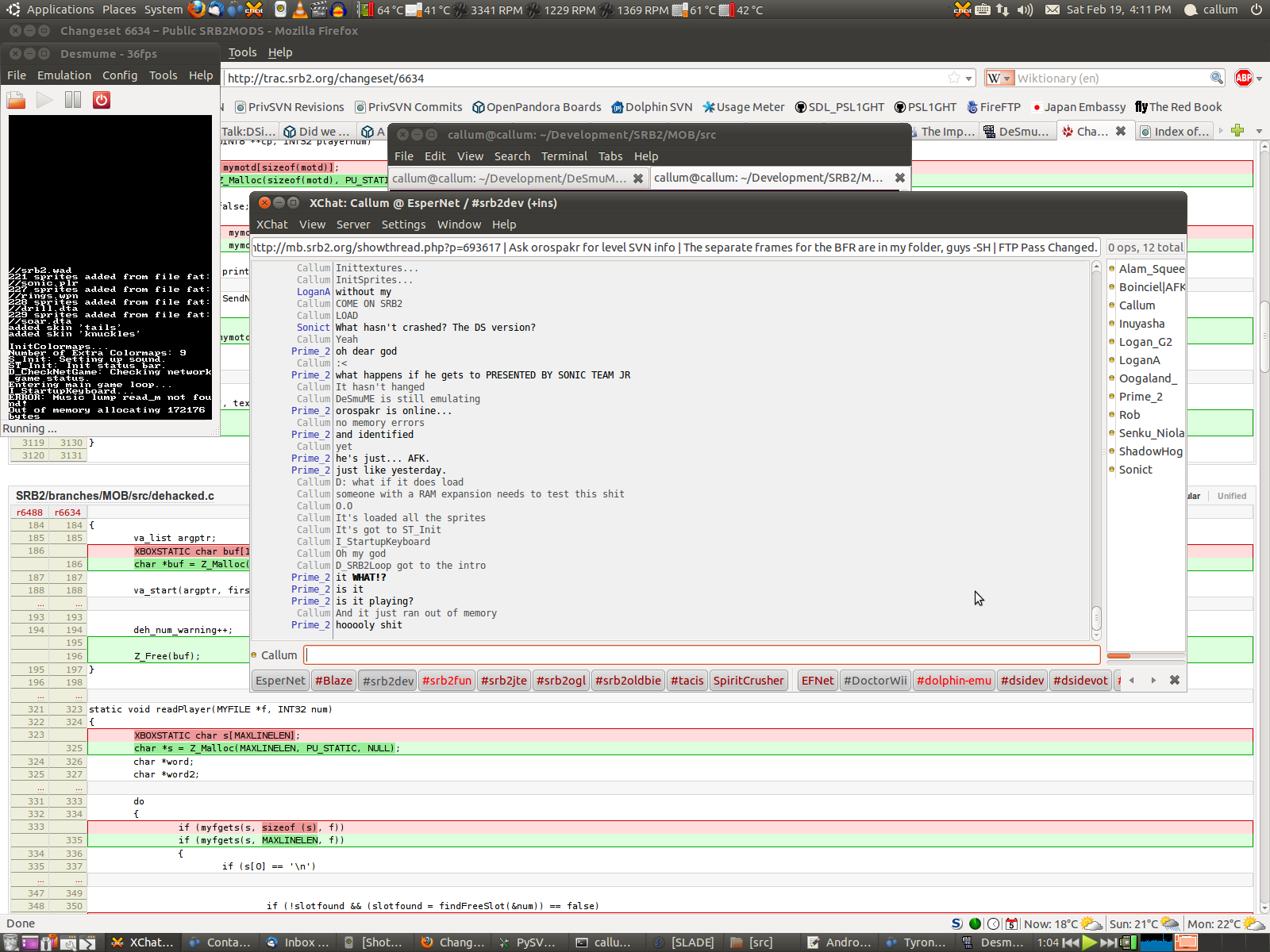
Task: Select user Prime_2 in XChat user list
Action: [1140, 397]
